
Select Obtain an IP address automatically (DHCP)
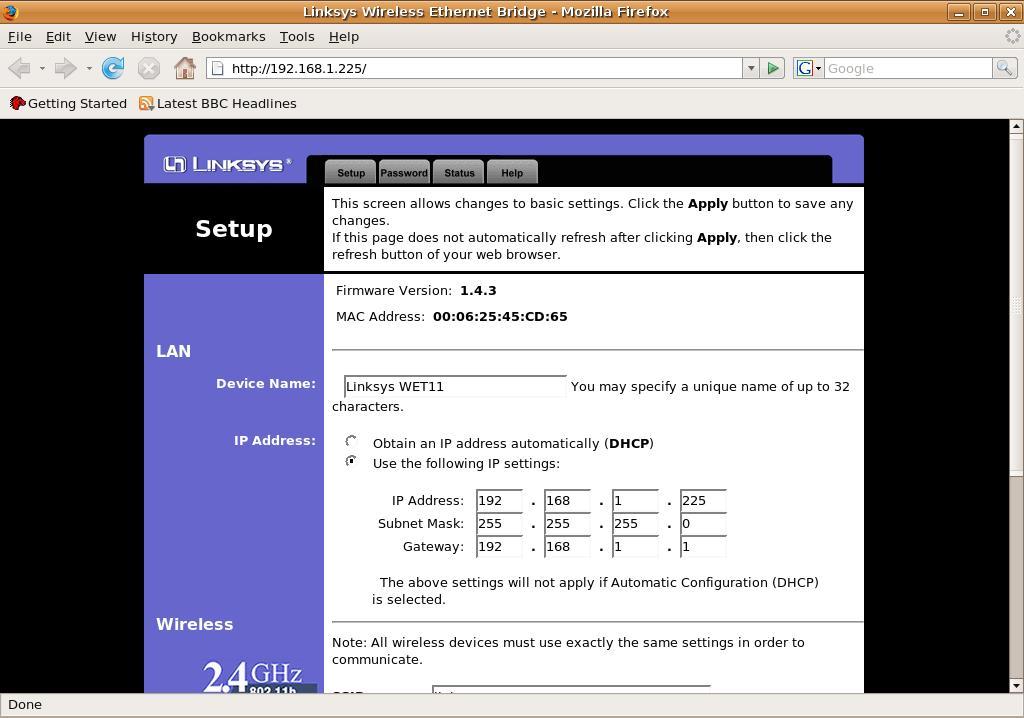point(351,441)
